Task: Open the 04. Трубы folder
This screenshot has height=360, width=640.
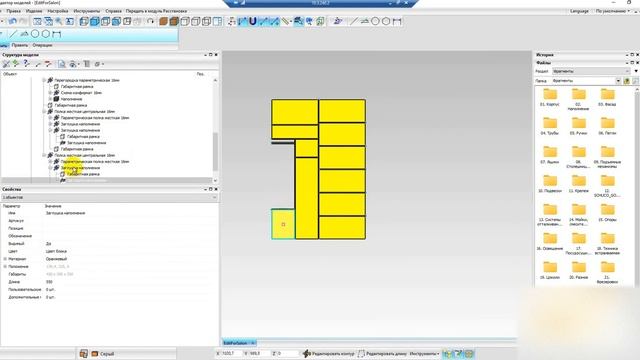Action: tap(550, 126)
